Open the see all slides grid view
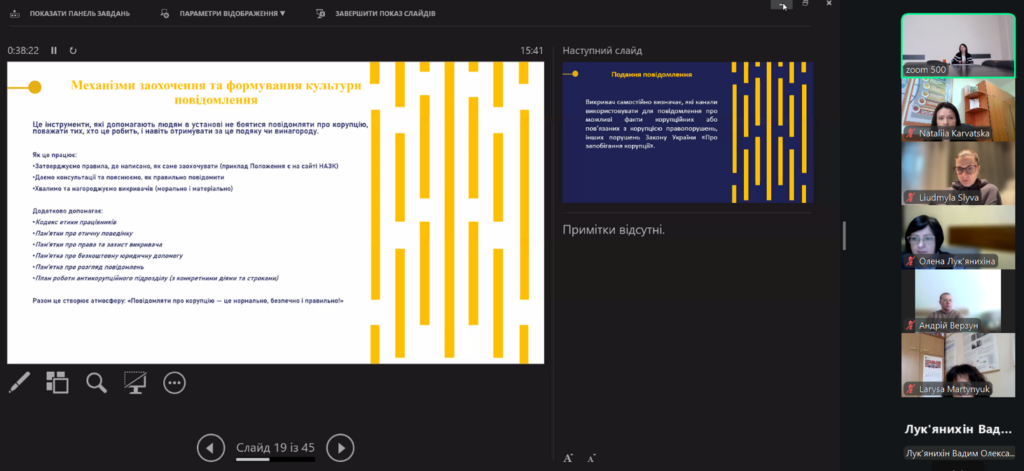 click(x=57, y=382)
